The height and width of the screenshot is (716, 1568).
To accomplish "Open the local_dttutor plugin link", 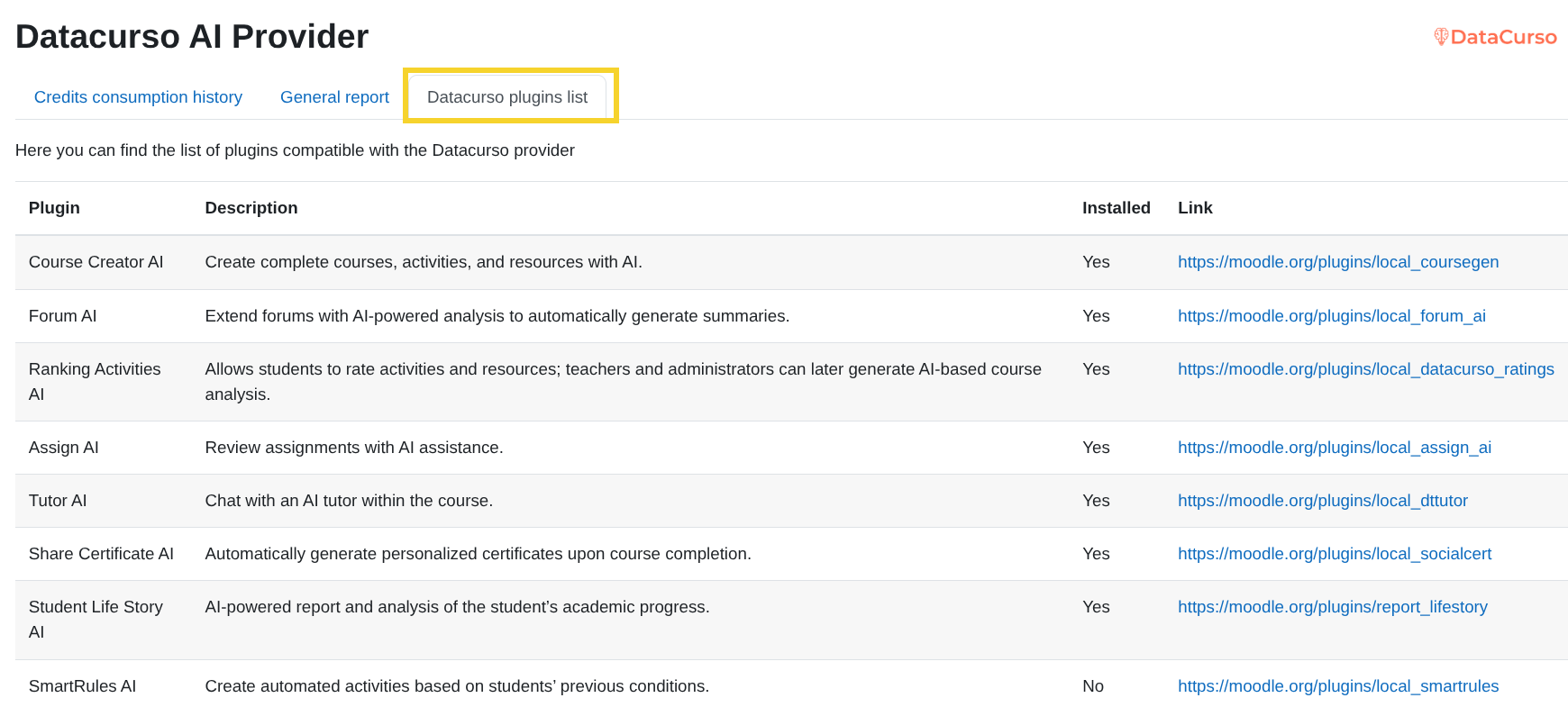I will [1323, 501].
